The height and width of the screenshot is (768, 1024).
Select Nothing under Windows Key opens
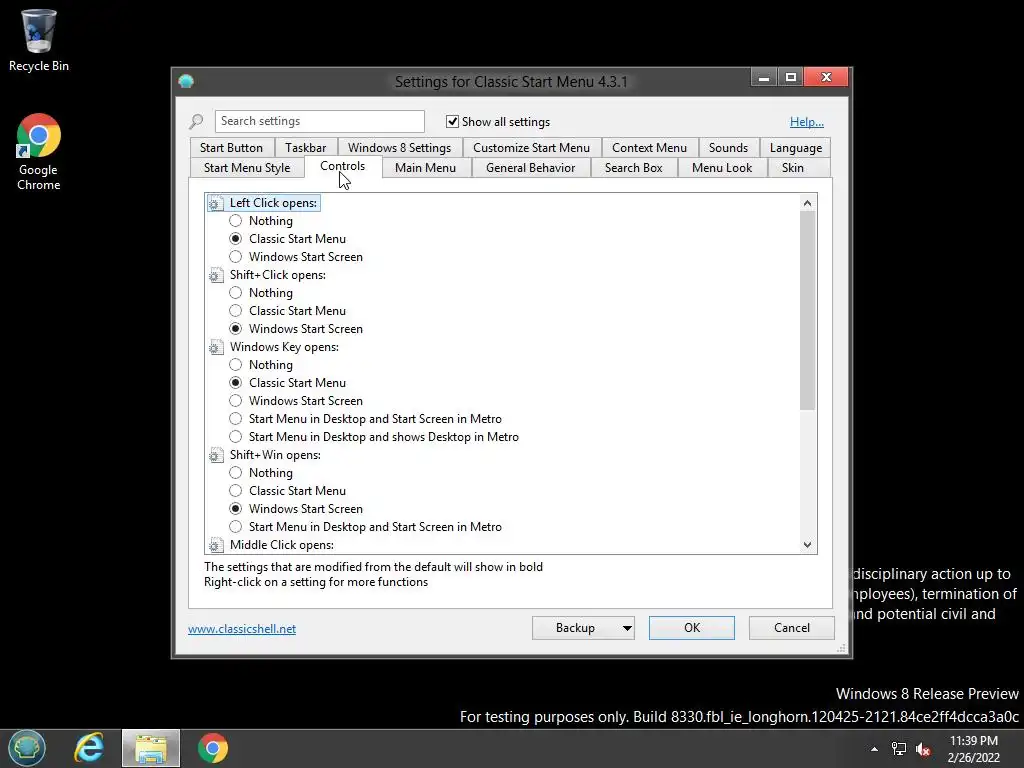pos(236,365)
